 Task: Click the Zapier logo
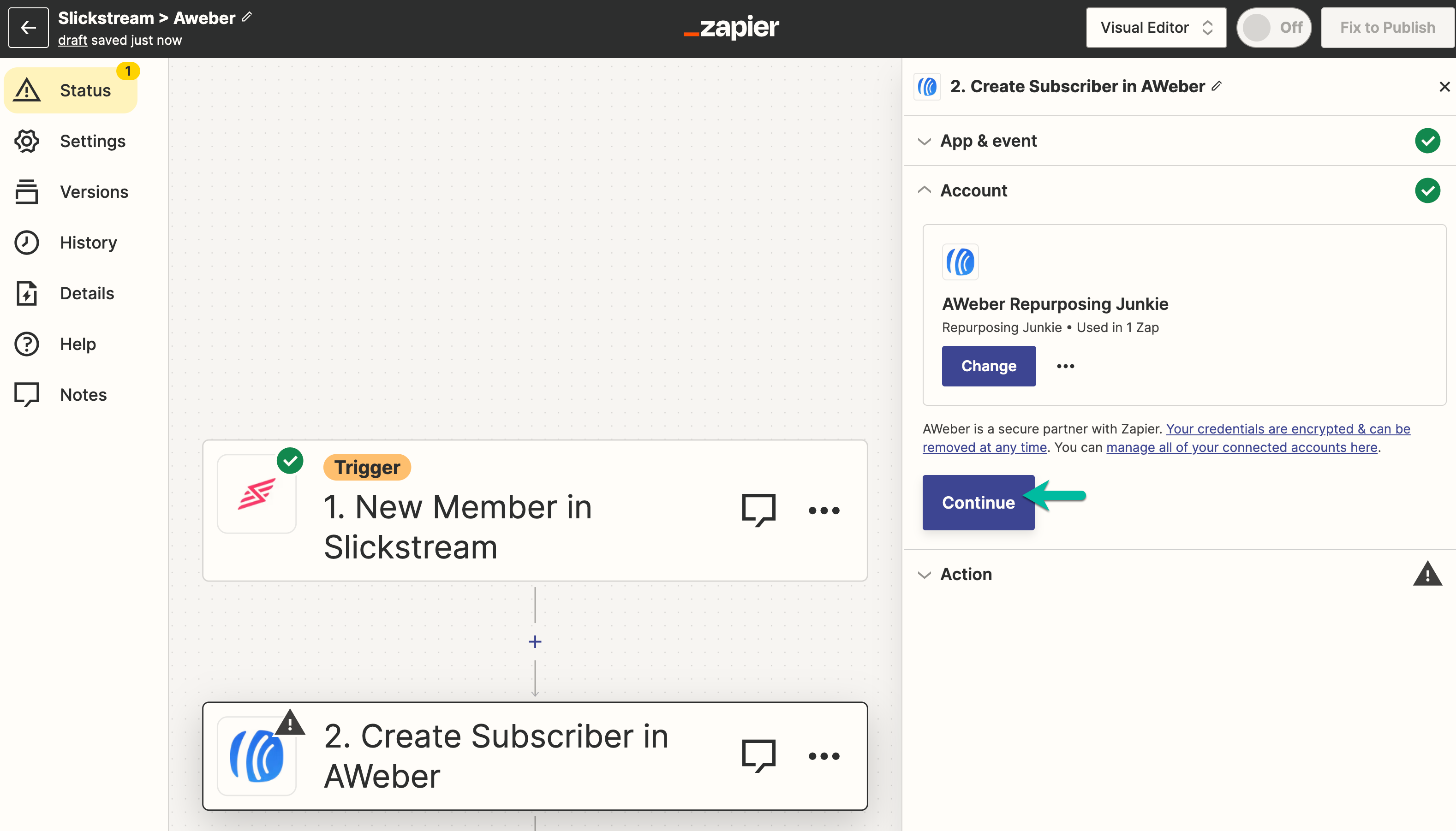coord(731,27)
